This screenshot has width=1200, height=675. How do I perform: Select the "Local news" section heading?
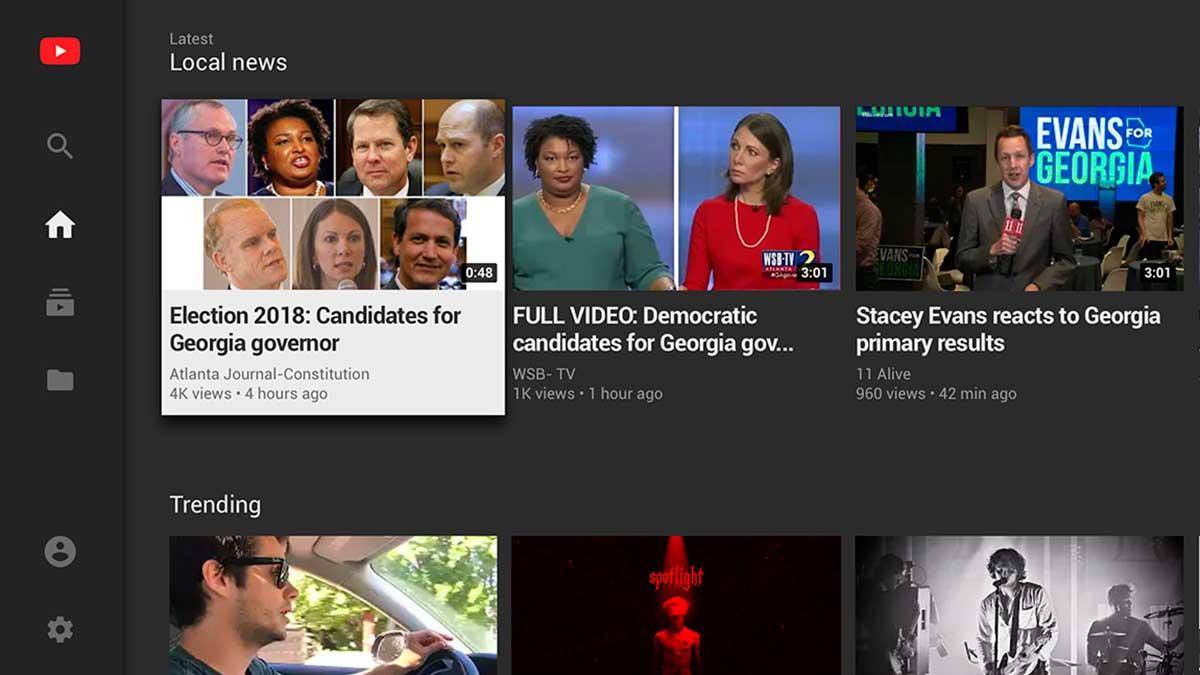point(228,62)
